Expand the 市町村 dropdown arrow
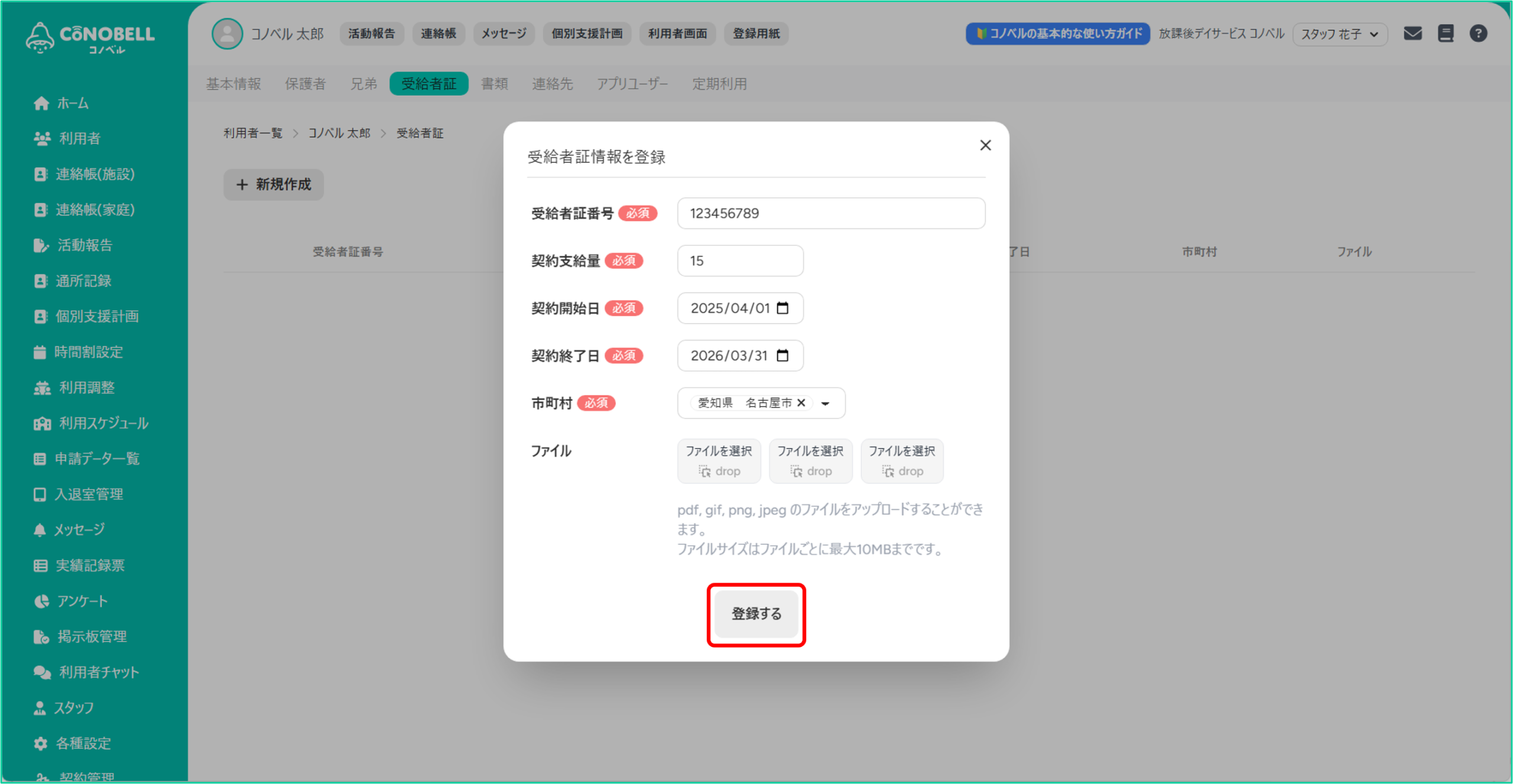This screenshot has width=1513, height=784. click(x=826, y=403)
